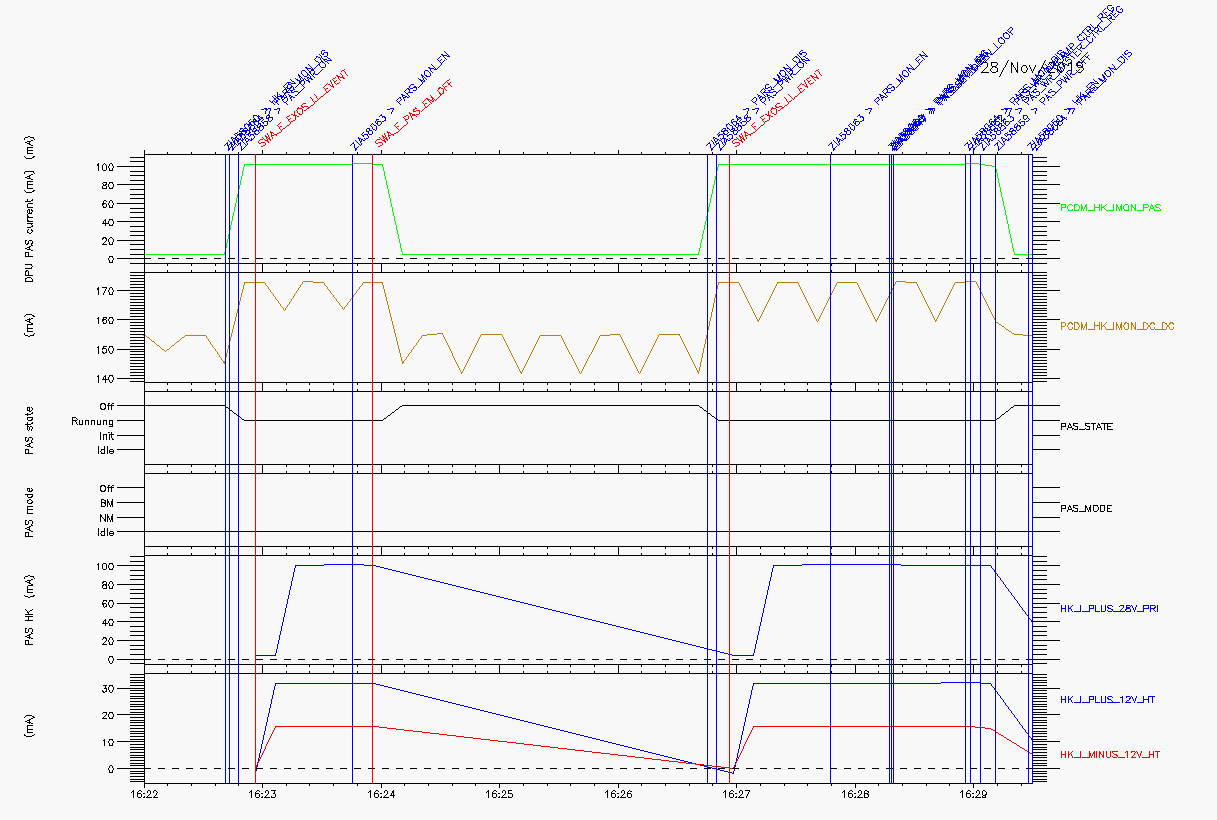Click the 16:23 time tick label
The image size is (1217, 820).
point(263,794)
